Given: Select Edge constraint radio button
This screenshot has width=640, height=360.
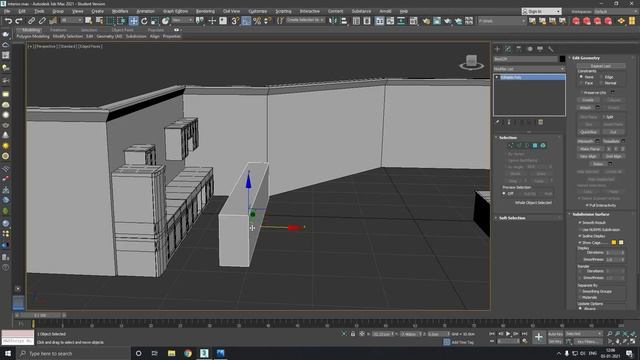Looking at the screenshot, I should click(601, 77).
